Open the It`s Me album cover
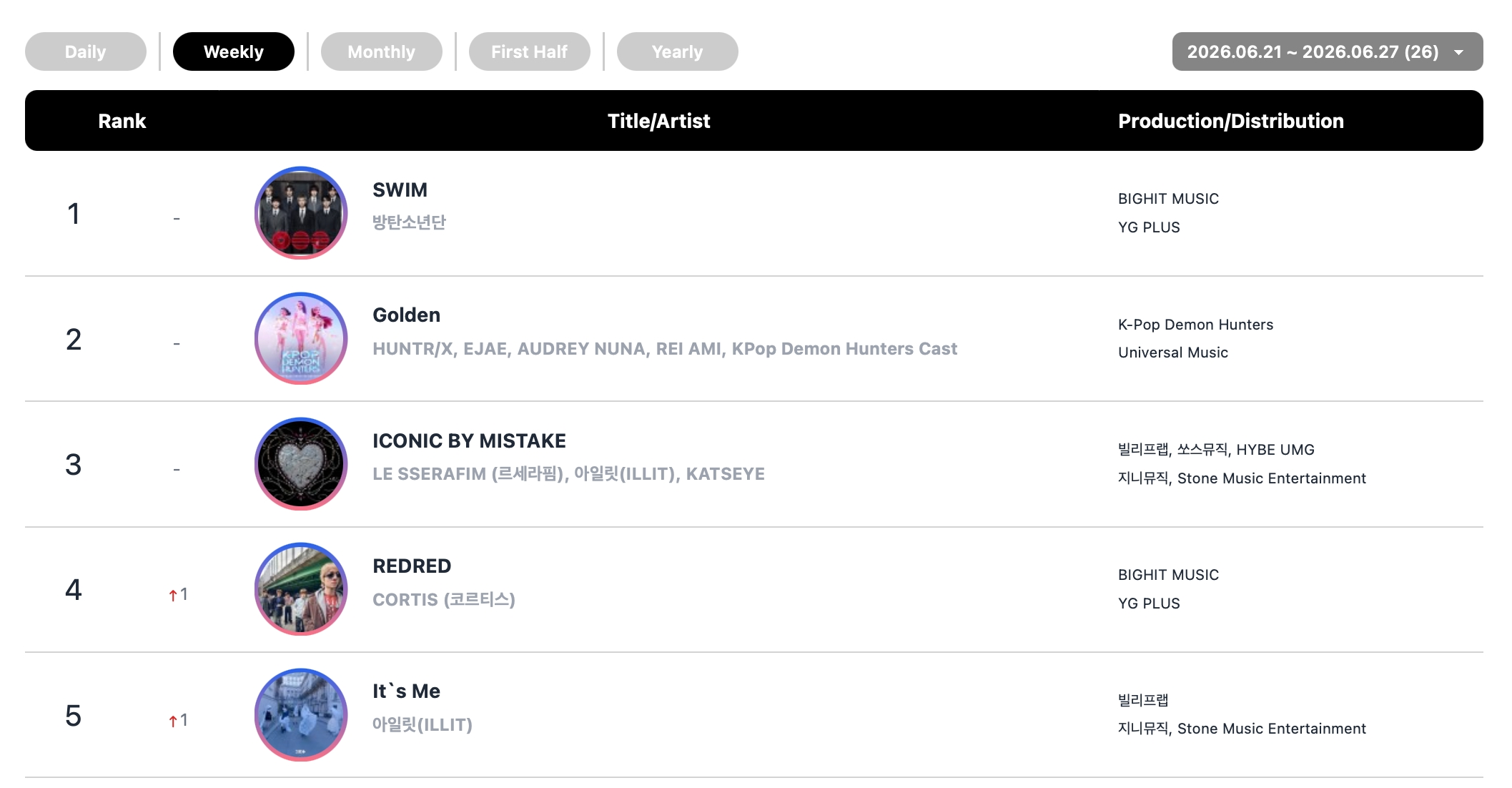Viewport: 1512px width, 788px height. click(x=301, y=714)
